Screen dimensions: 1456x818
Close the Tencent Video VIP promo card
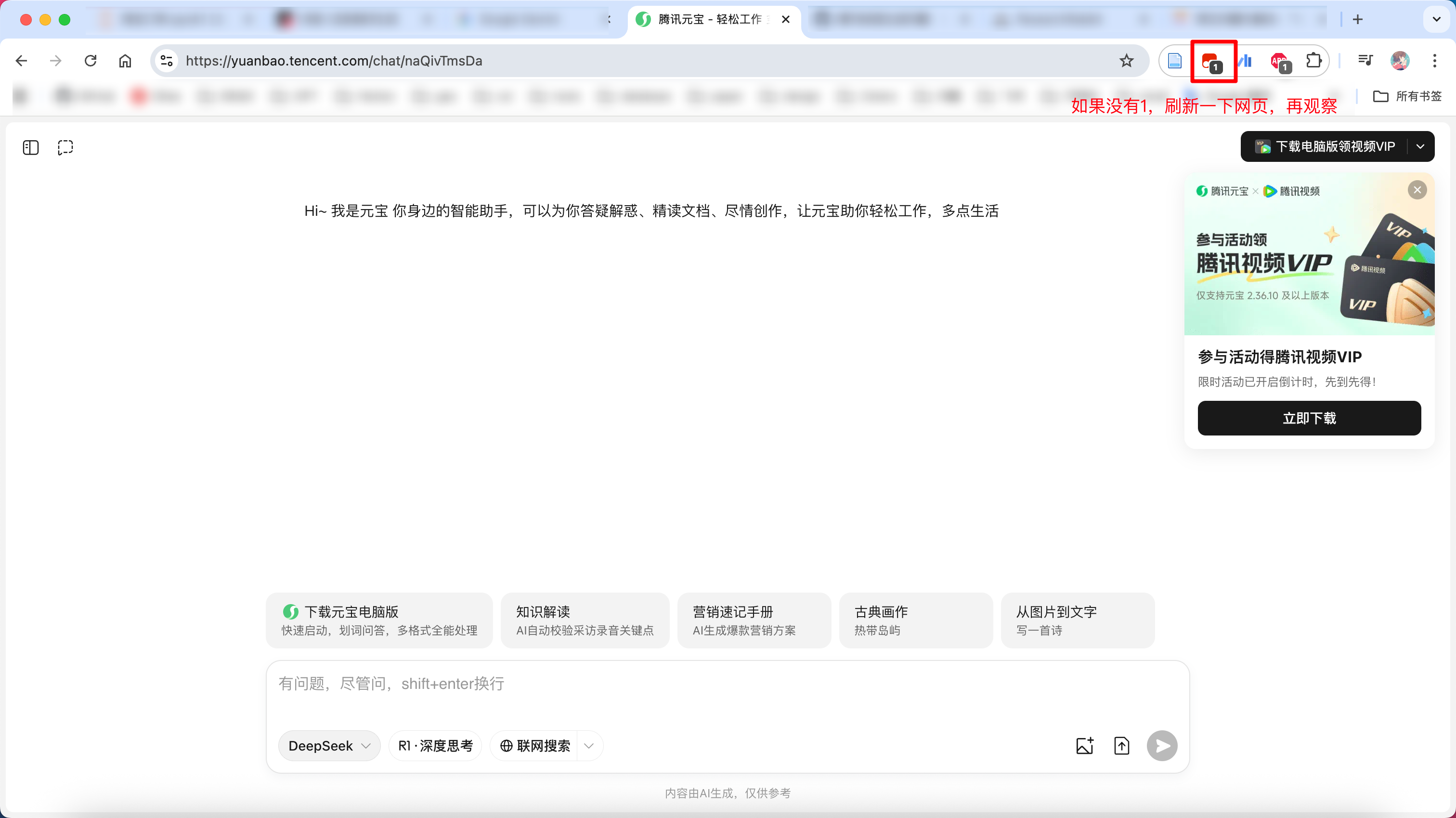[1417, 190]
